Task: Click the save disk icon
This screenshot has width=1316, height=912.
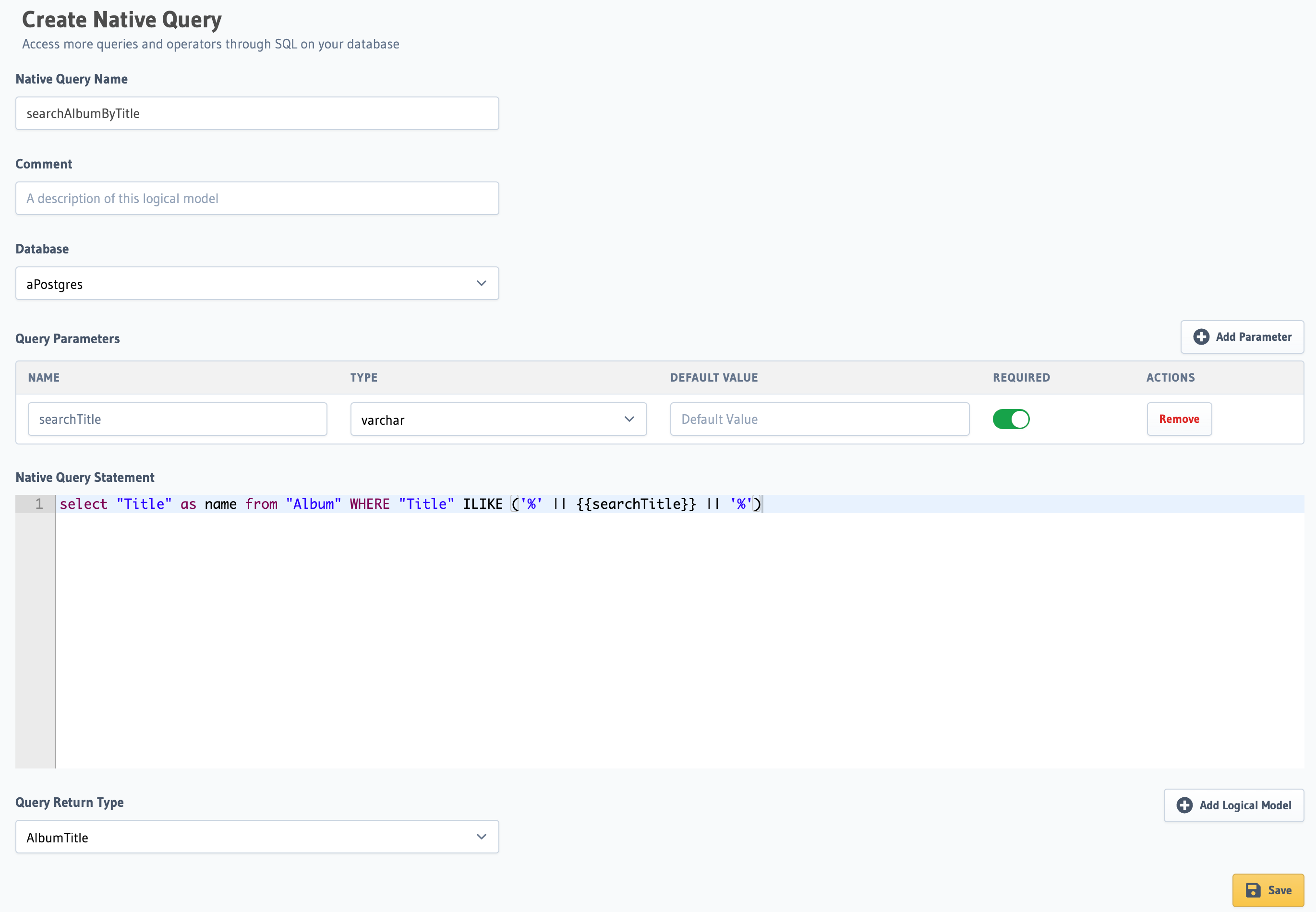Action: coord(1253,890)
